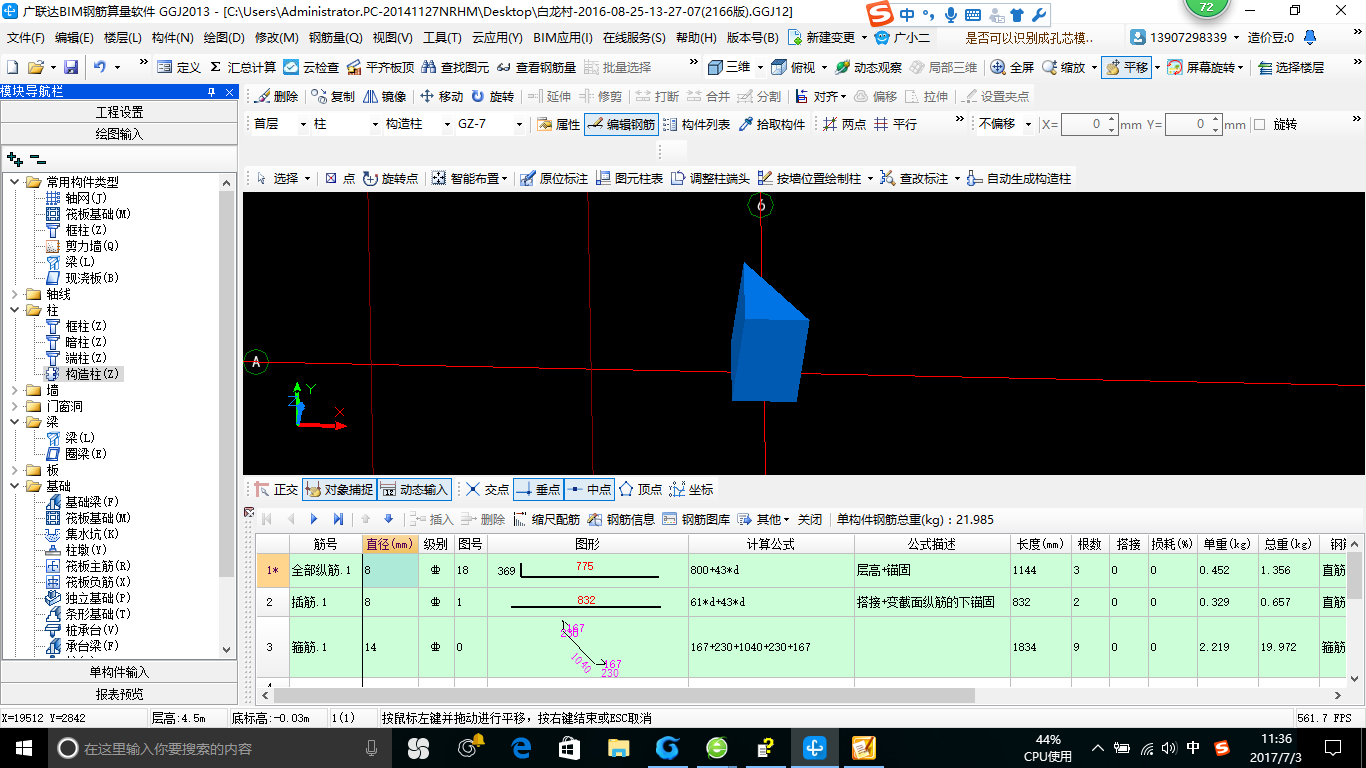This screenshot has height=768, width=1366.
Task: Check the 旋转 rotate checkbox
Action: click(x=1259, y=125)
